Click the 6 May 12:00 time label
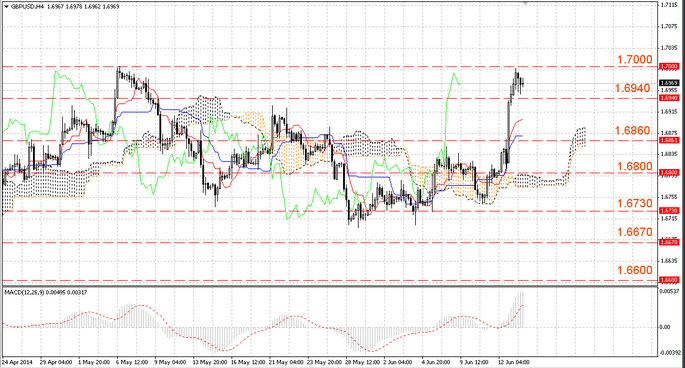Viewport: 685px width, 368px height. (x=132, y=362)
